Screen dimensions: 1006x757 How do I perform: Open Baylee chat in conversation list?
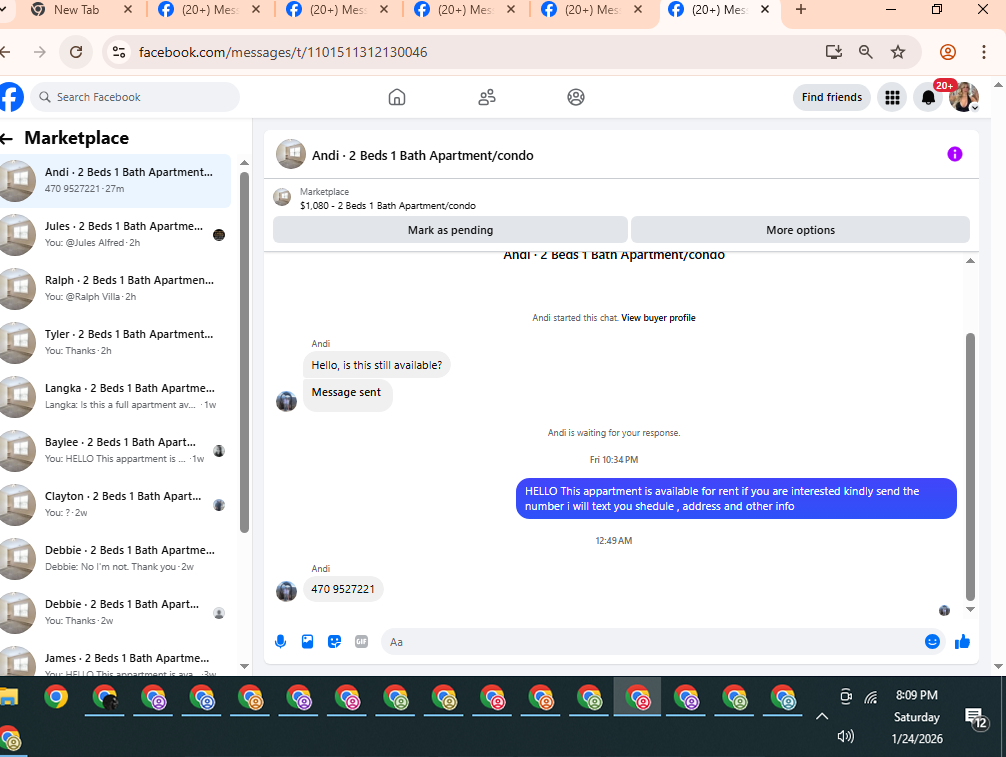tap(115, 450)
